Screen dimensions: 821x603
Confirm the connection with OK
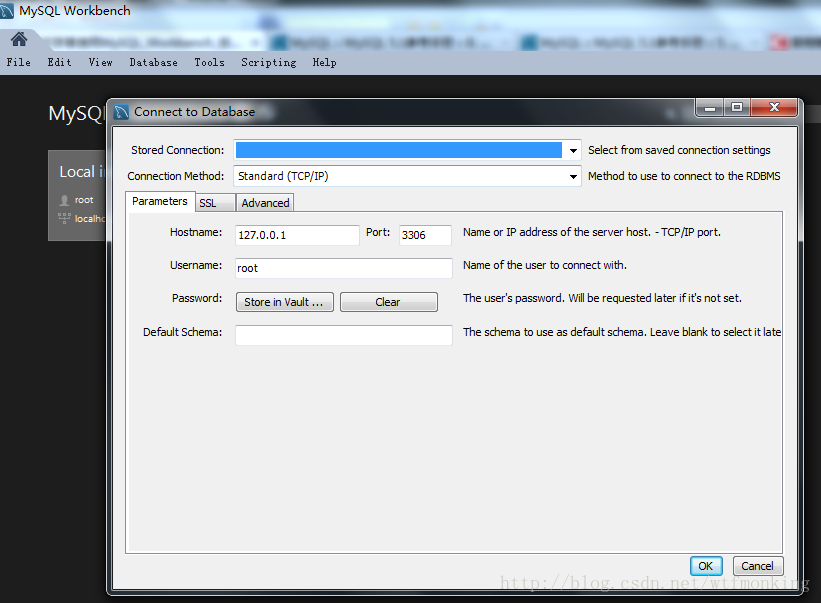705,566
